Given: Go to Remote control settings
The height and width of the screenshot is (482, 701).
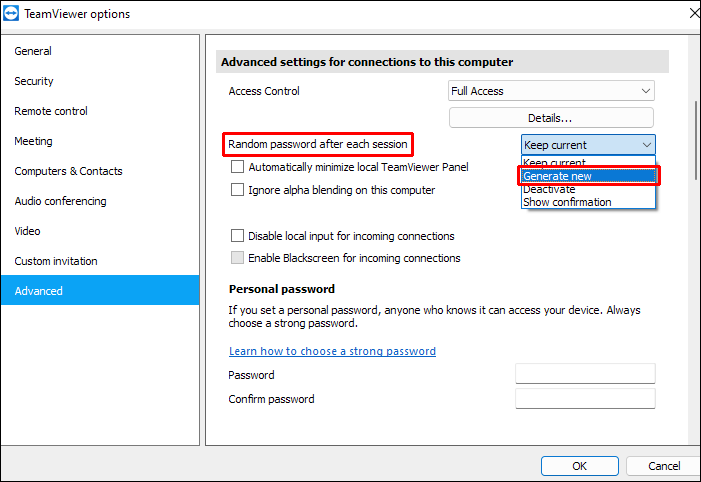Looking at the screenshot, I should point(51,111).
